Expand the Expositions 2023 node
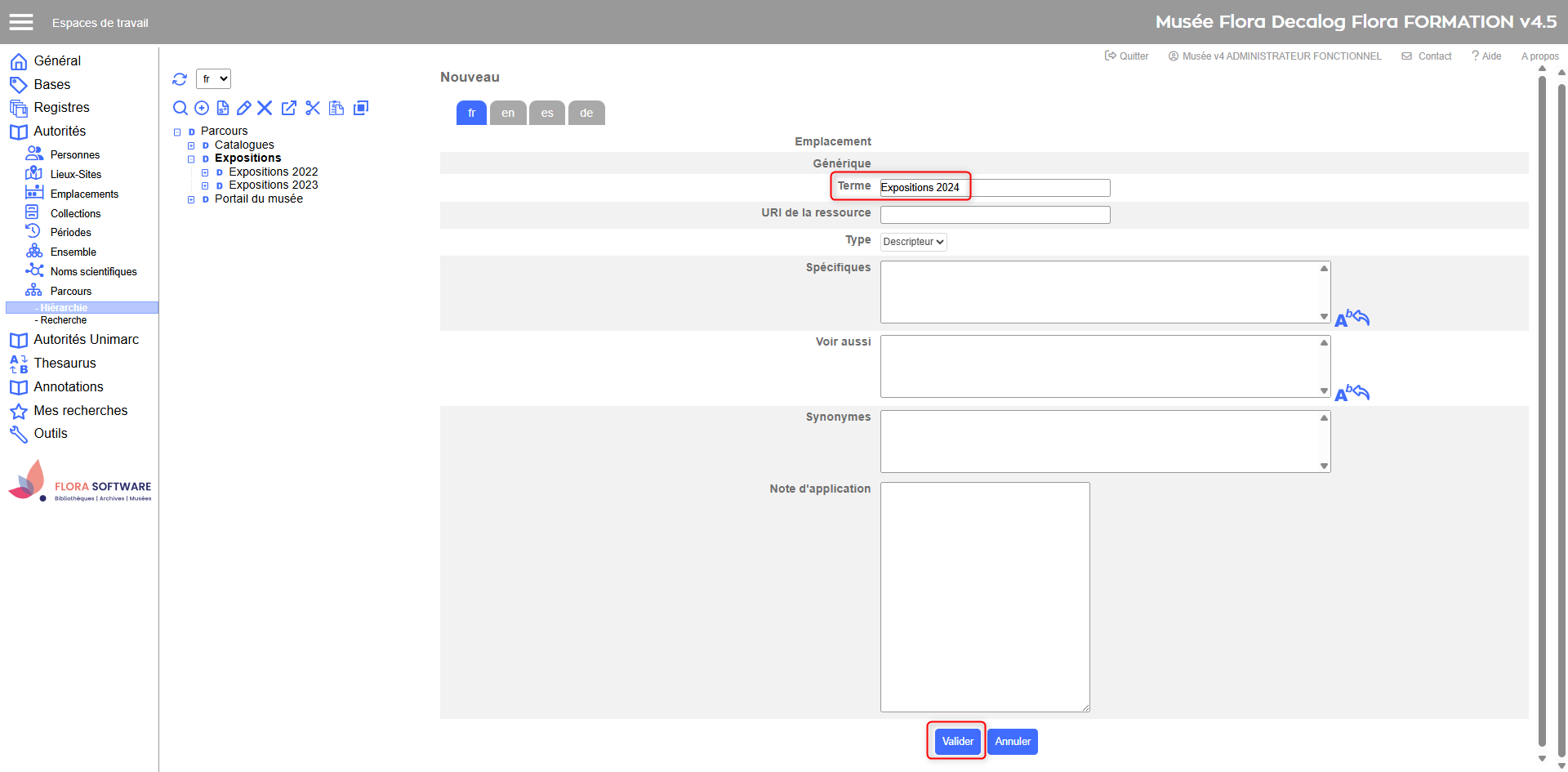The width and height of the screenshot is (1568, 772). 205,186
